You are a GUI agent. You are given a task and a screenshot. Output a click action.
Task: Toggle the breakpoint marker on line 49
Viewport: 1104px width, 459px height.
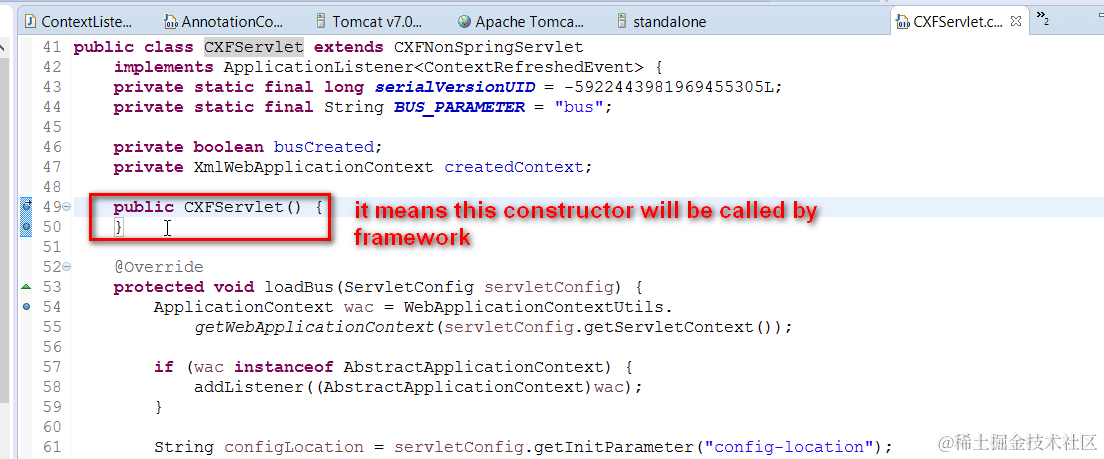27,206
